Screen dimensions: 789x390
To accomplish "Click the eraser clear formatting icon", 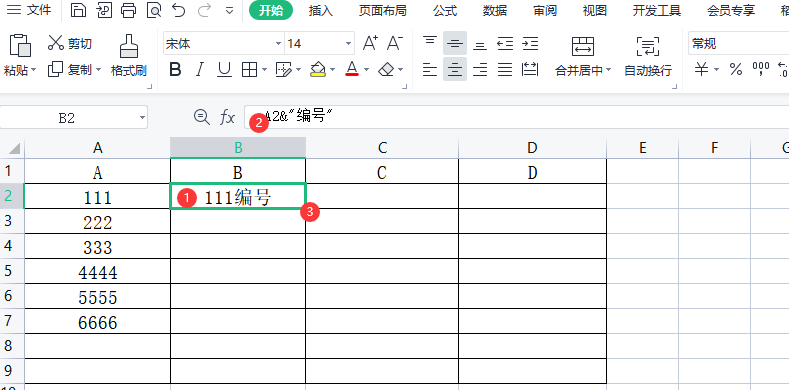I will (x=386, y=69).
